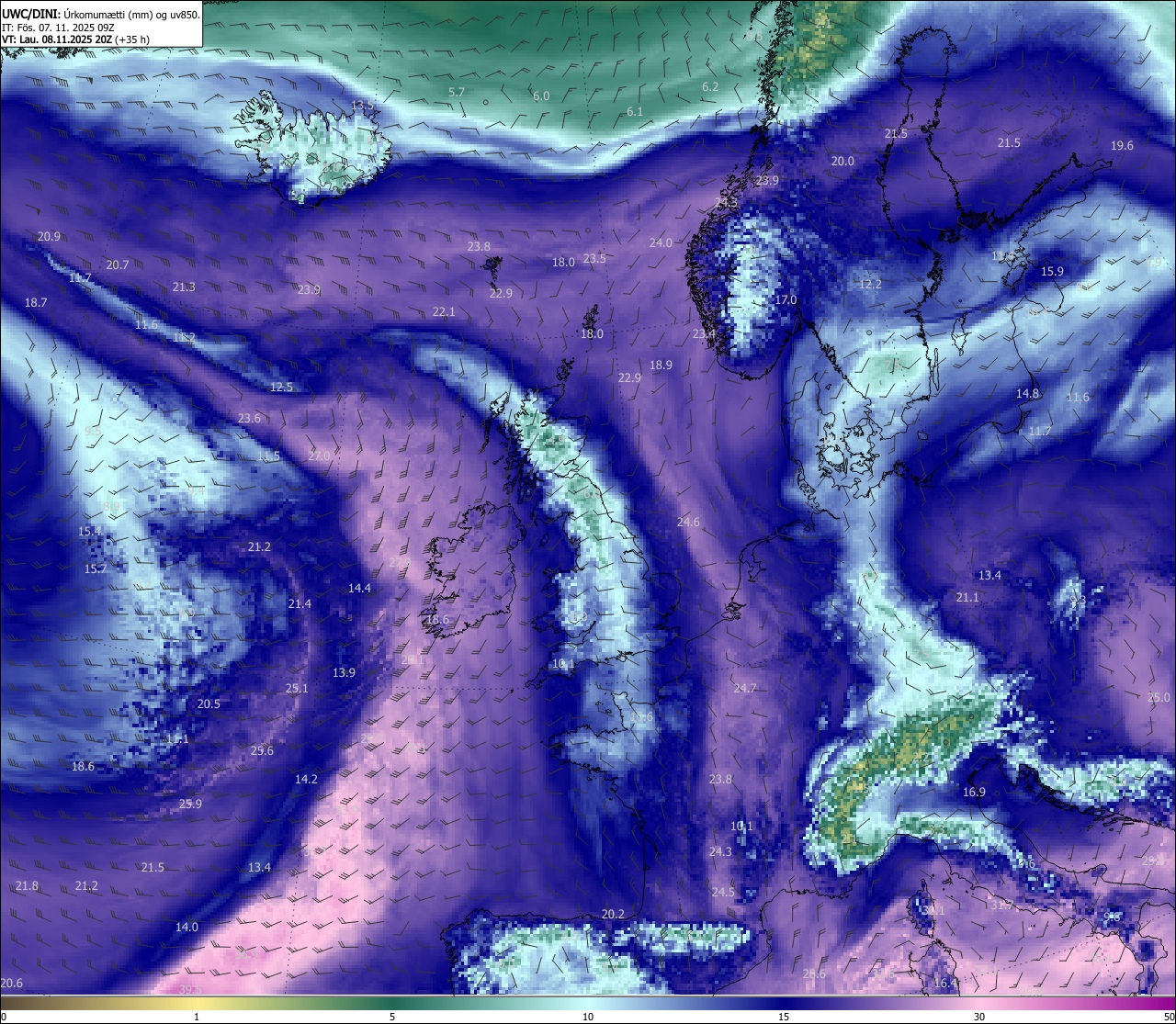Click the valid time line "VT: Lau. 08.11.2025 20Z (+35 h)"
Image resolution: width=1176 pixels, height=1024 pixels.
coord(75,39)
